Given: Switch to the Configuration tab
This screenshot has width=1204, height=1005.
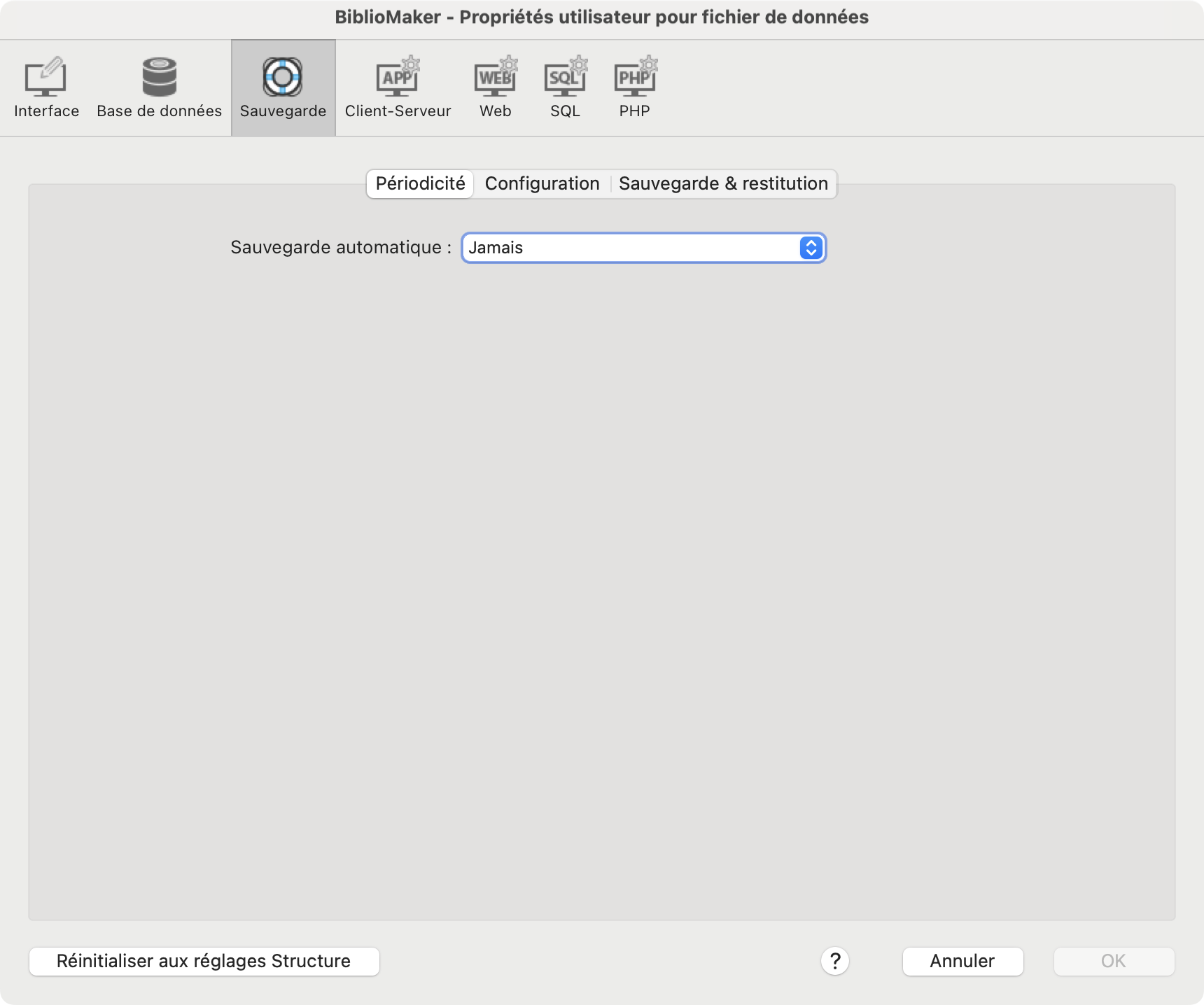Looking at the screenshot, I should tap(542, 184).
